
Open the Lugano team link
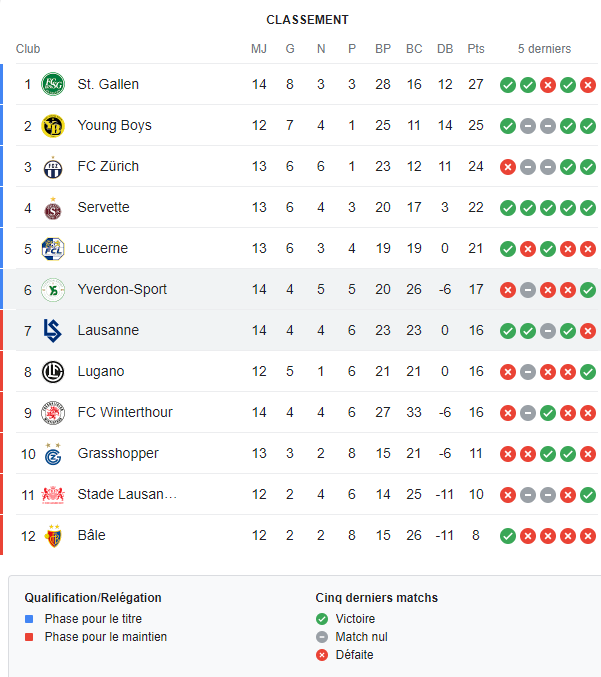101,372
